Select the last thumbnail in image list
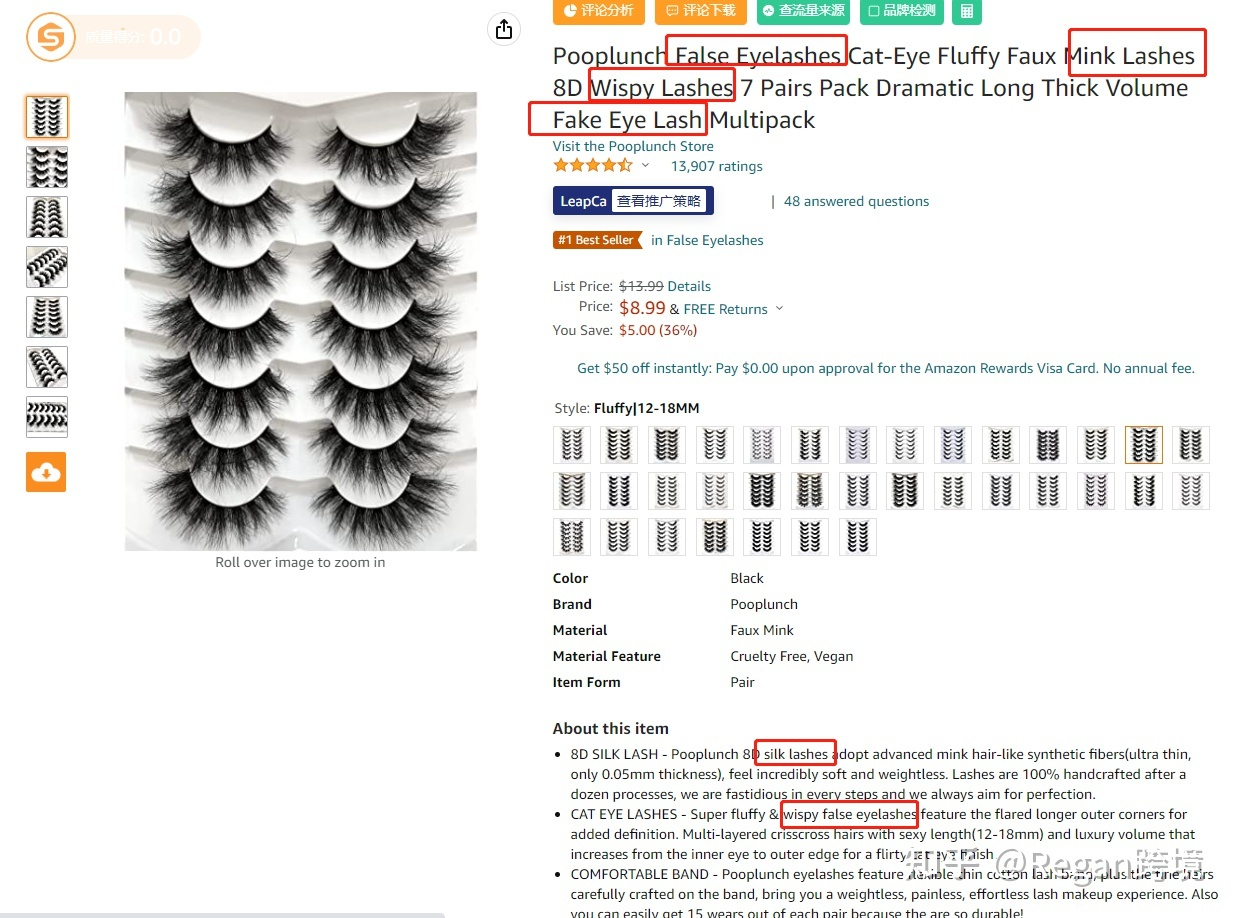1236x918 pixels. [x=47, y=417]
